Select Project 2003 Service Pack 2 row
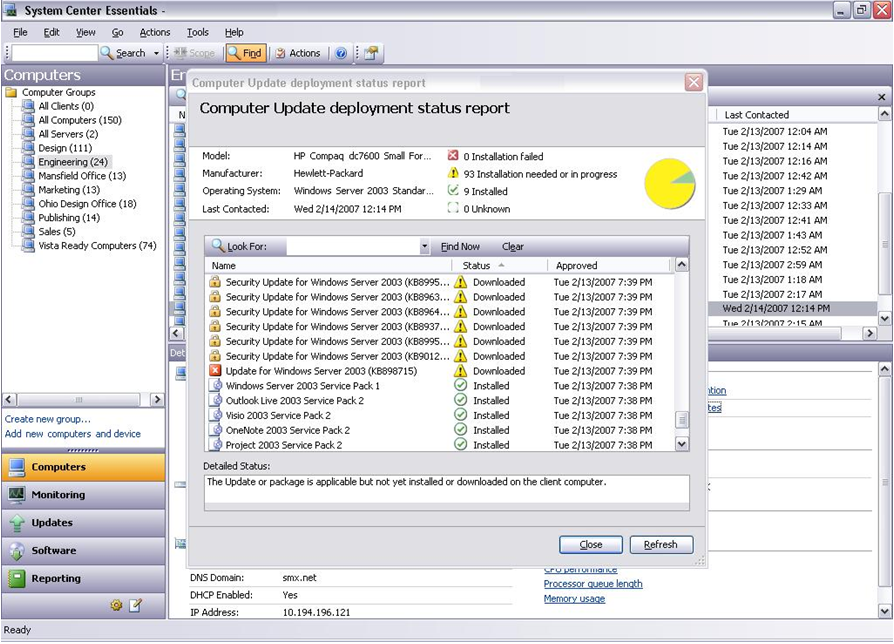The image size is (894, 644). point(439,445)
